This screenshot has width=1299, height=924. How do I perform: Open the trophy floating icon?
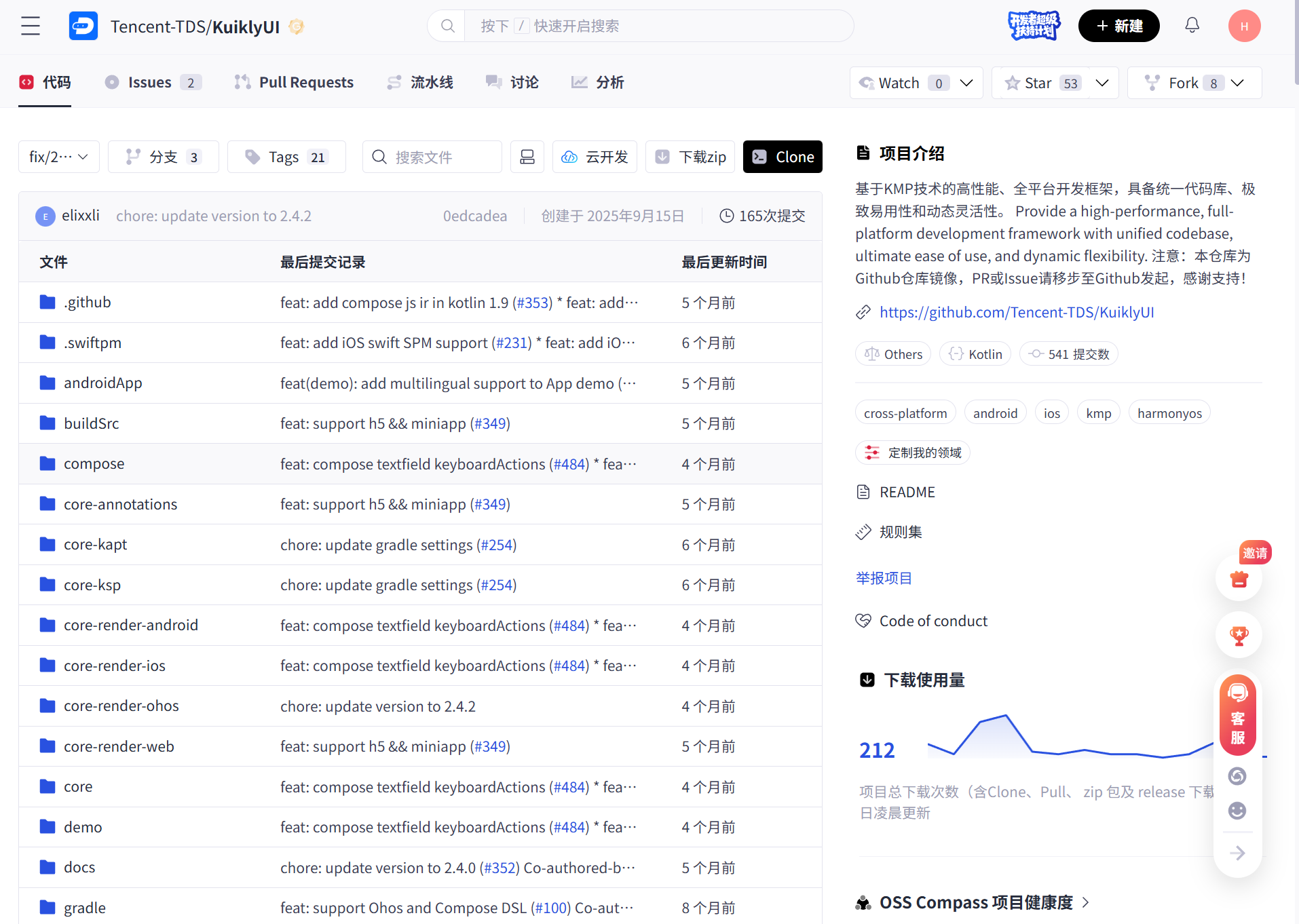[x=1239, y=636]
